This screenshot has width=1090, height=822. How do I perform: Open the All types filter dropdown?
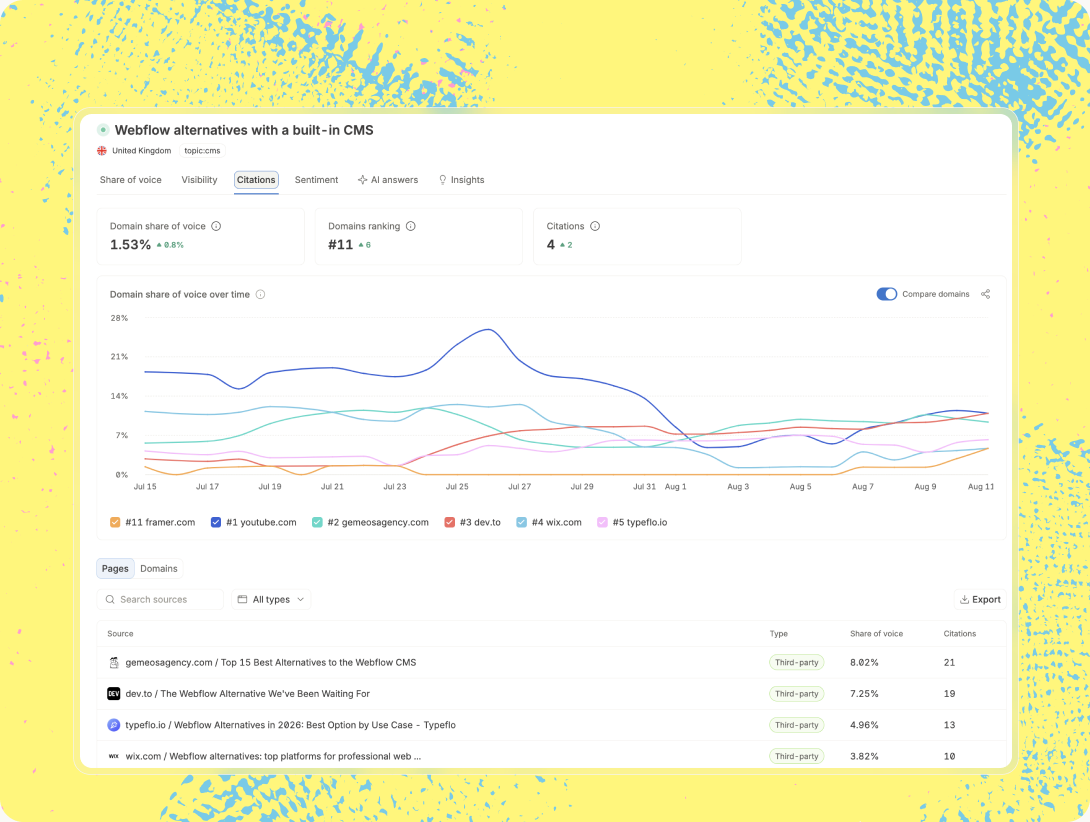[x=271, y=599]
